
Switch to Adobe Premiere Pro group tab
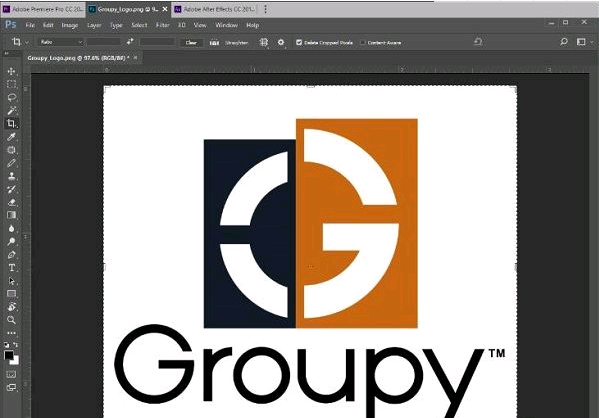43,9
